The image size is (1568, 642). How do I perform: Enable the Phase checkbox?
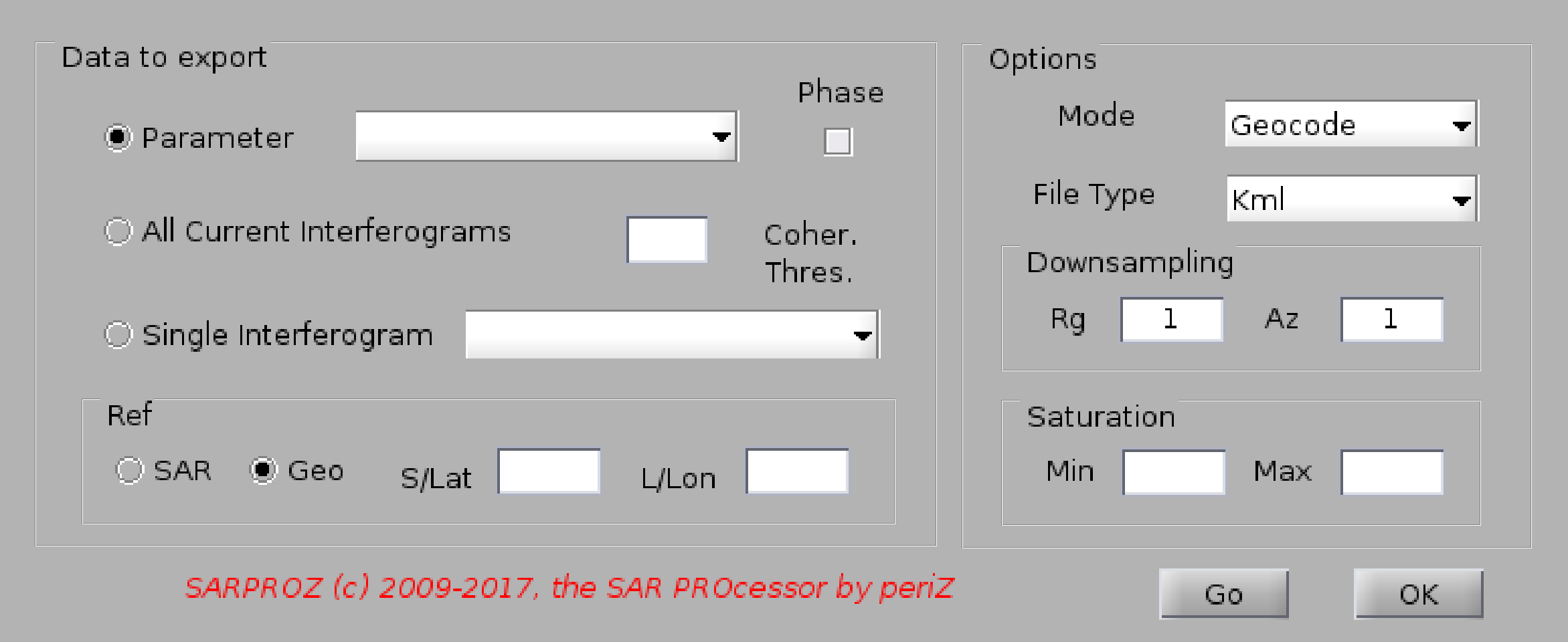coord(838,142)
